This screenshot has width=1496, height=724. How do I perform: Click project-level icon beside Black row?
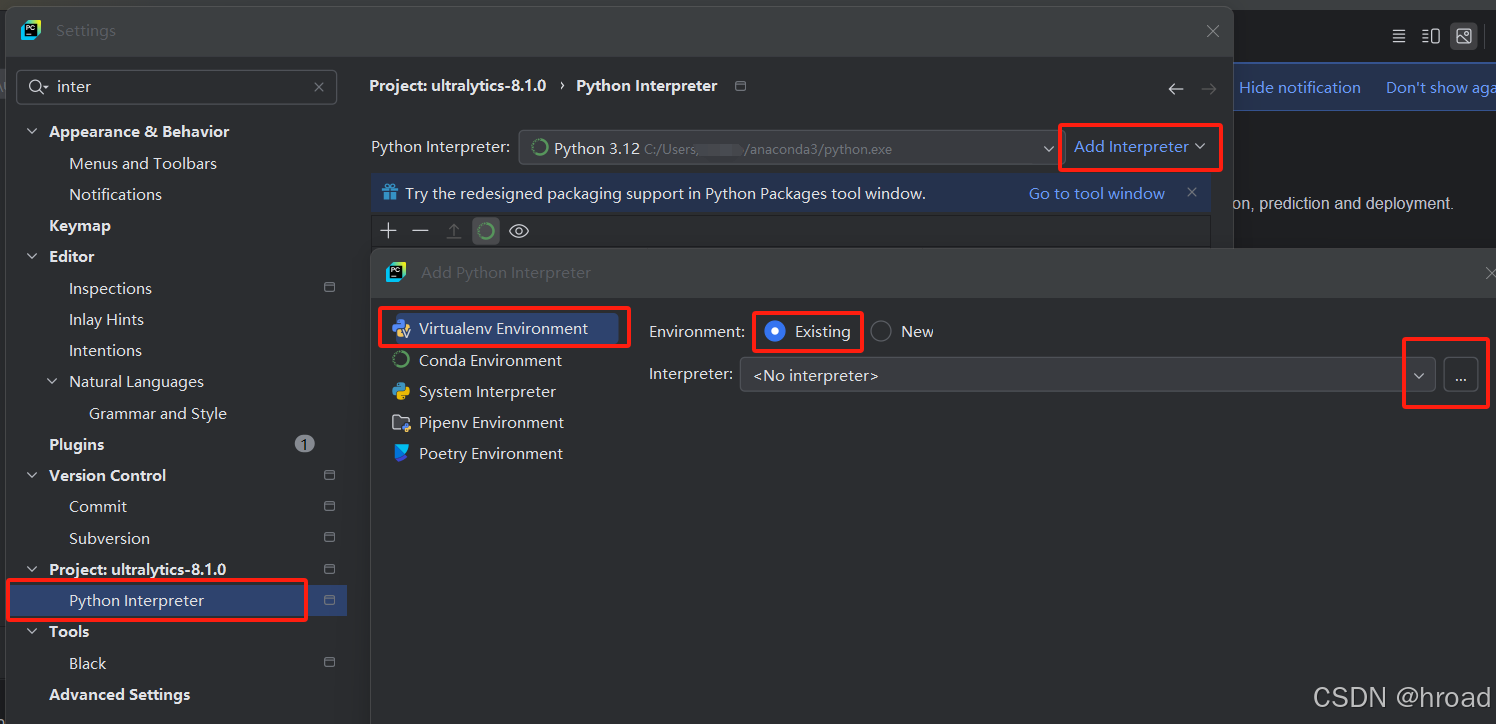point(330,663)
